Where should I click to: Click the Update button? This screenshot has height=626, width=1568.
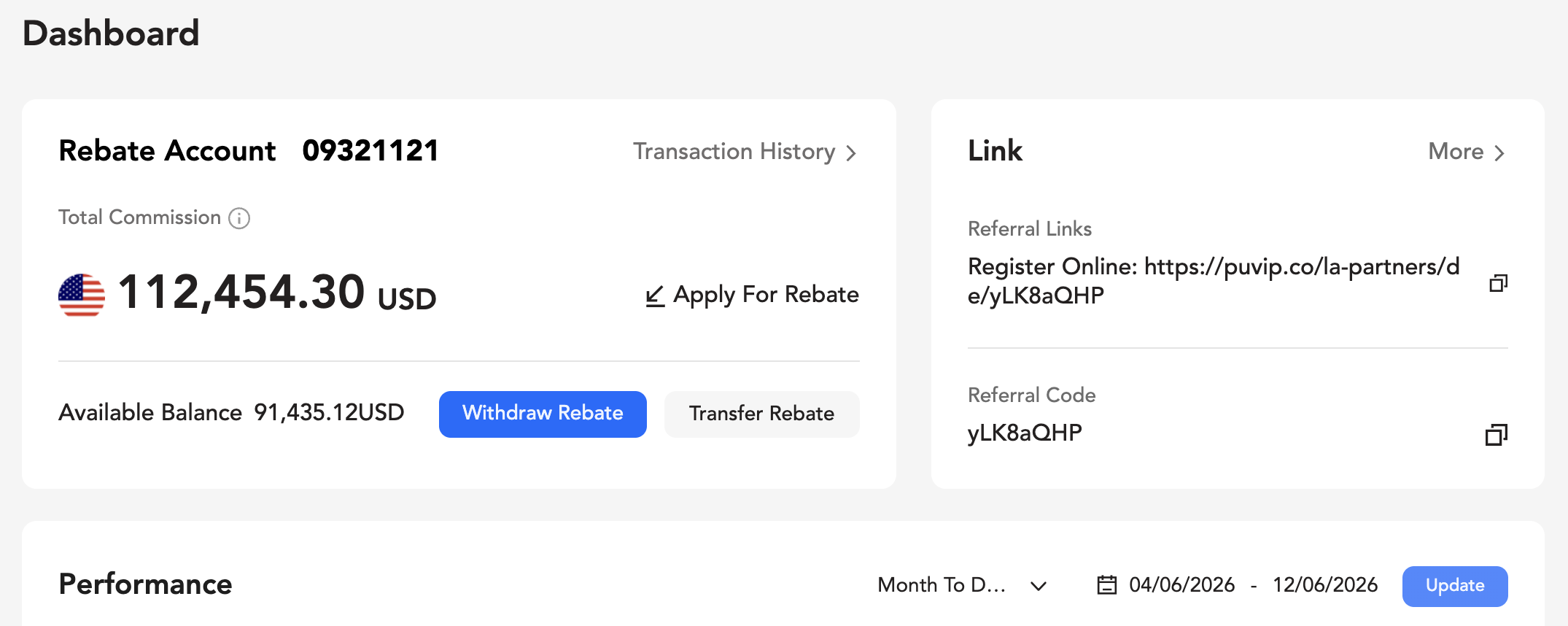pyautogui.click(x=1455, y=586)
